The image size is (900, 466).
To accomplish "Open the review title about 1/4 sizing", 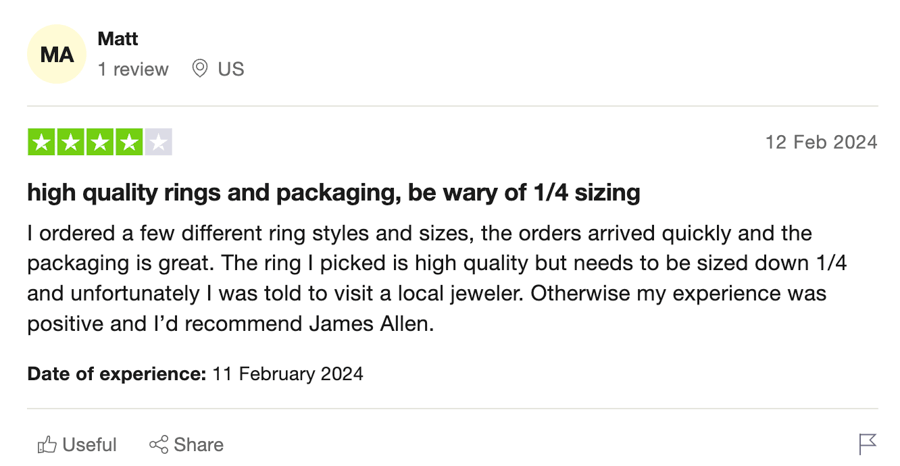I will point(333,193).
